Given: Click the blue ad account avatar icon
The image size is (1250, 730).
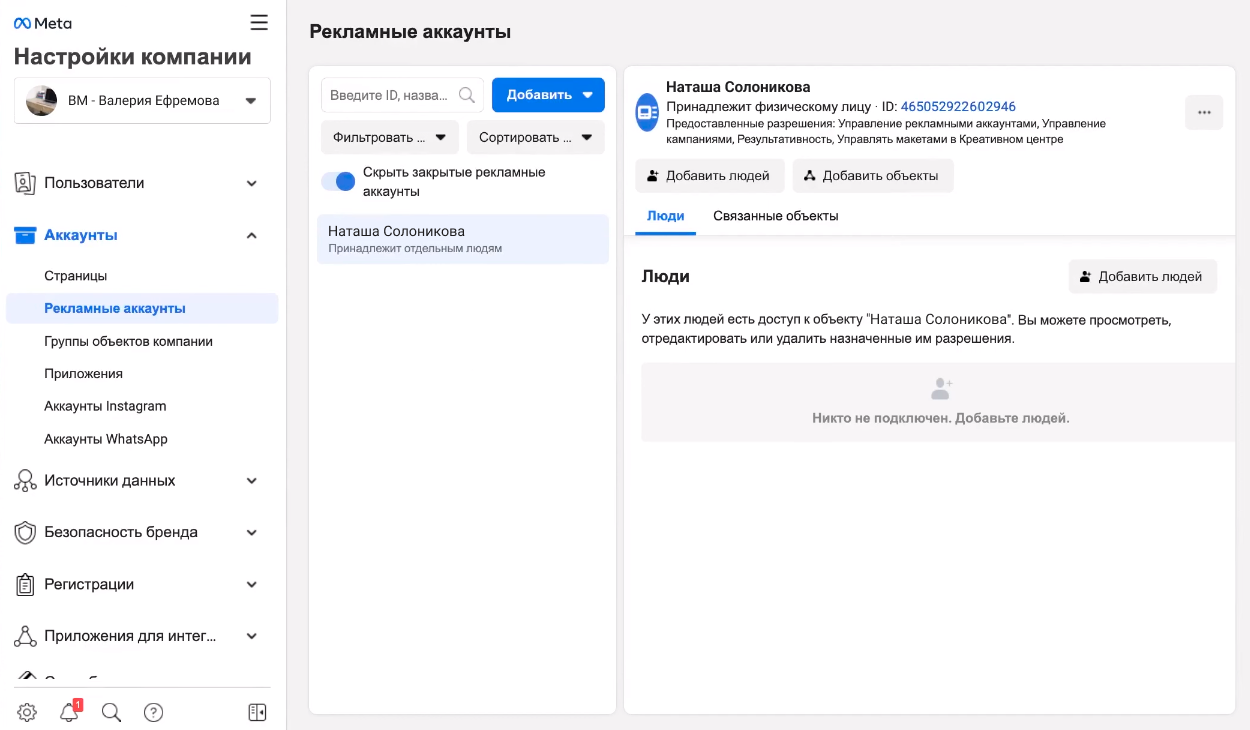Looking at the screenshot, I should tap(647, 111).
